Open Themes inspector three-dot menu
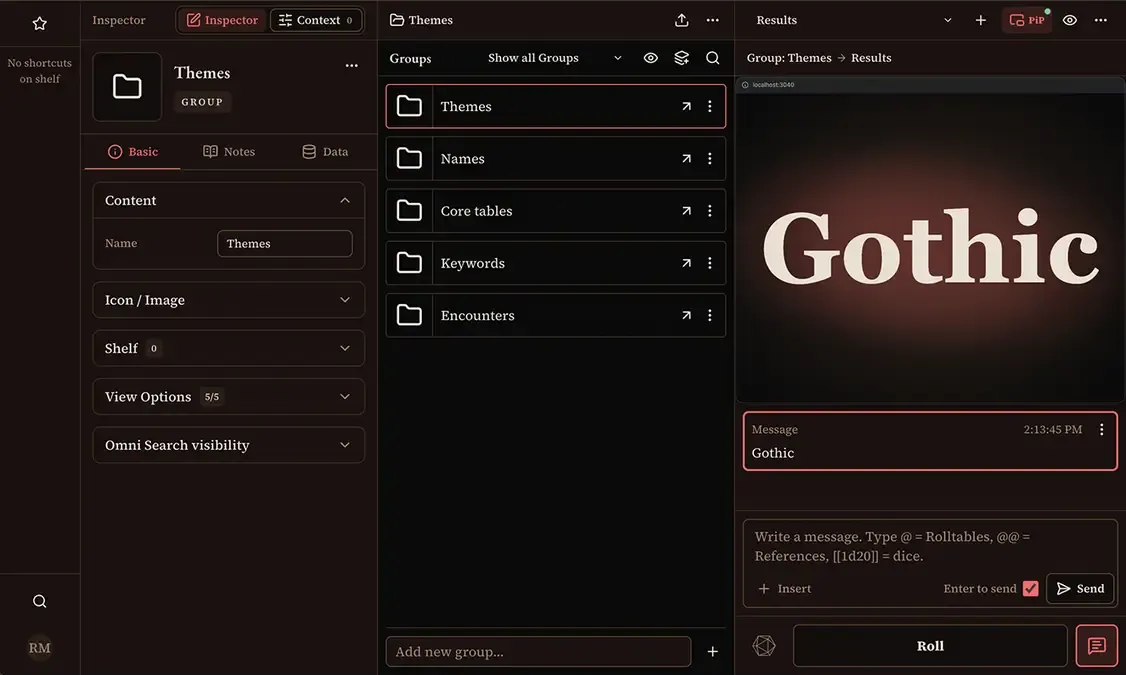This screenshot has width=1126, height=675. [x=351, y=65]
